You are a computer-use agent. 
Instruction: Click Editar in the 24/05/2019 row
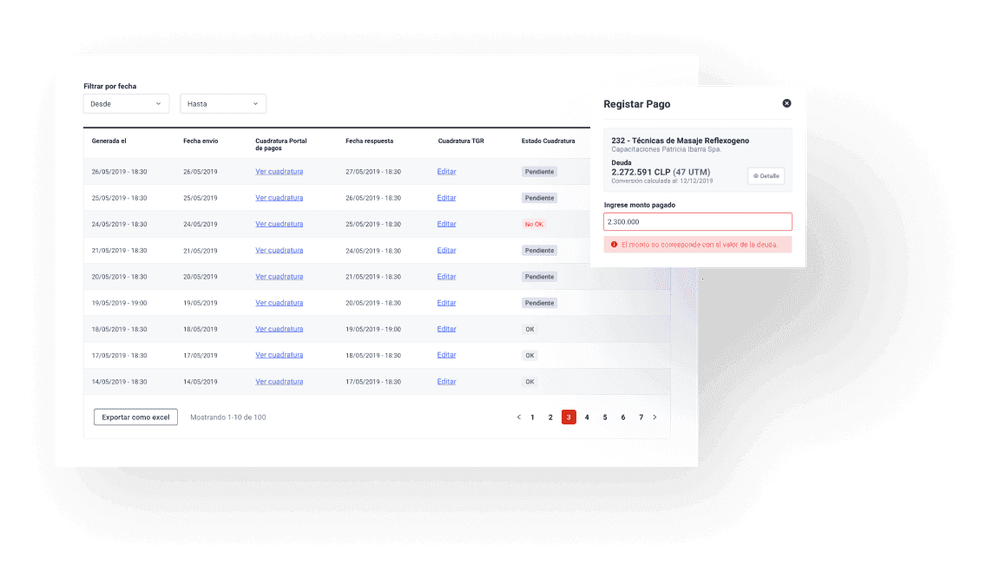tap(446, 224)
